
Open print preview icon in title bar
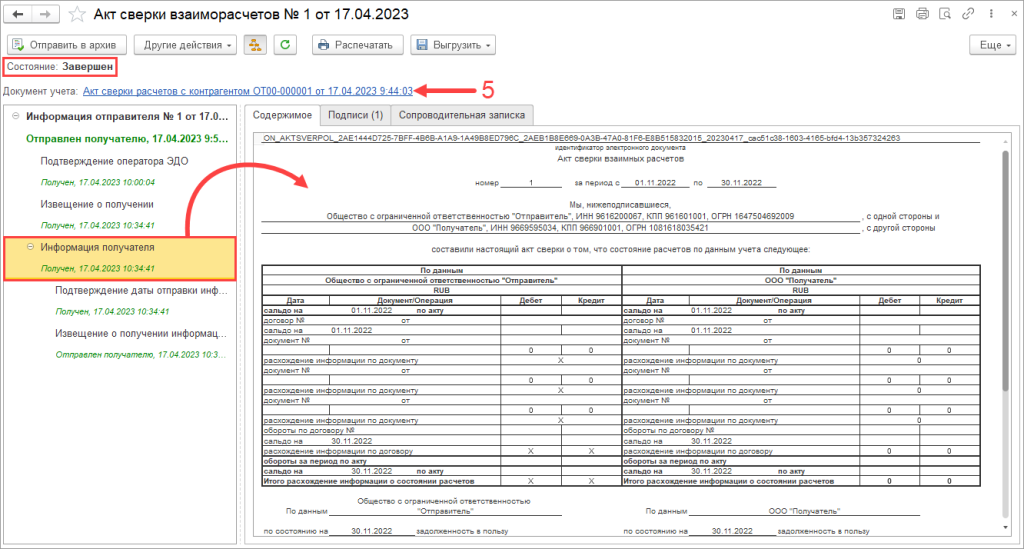pos(944,15)
